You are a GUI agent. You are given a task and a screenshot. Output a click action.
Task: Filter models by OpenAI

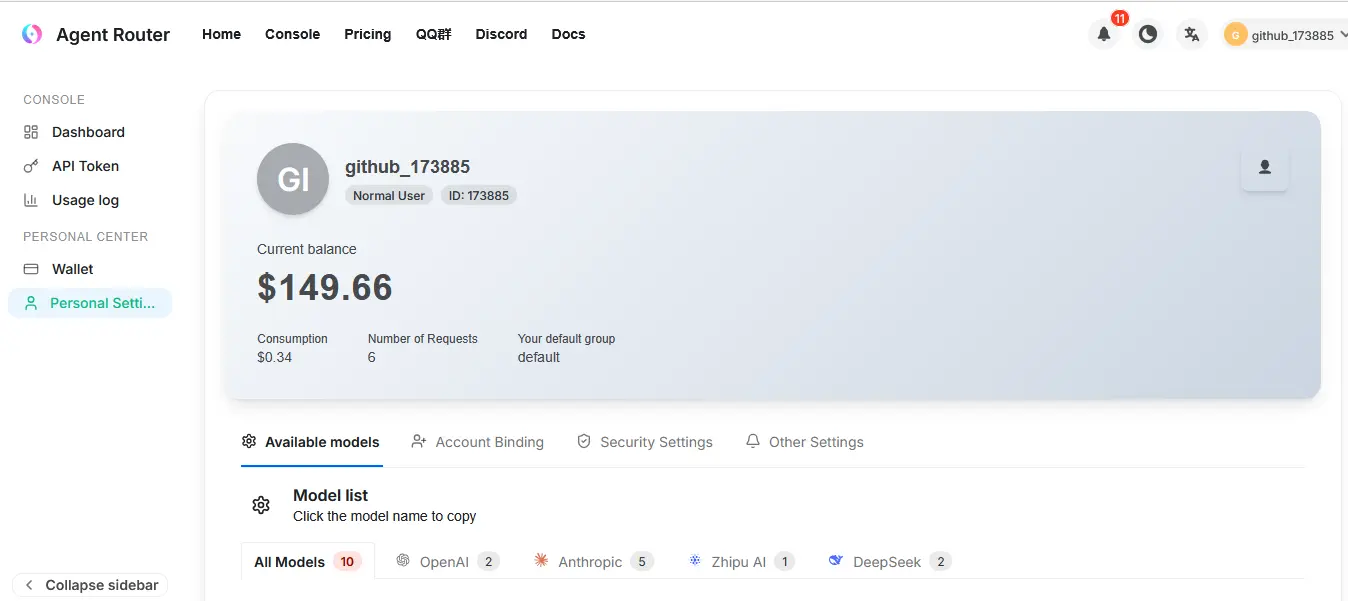448,561
